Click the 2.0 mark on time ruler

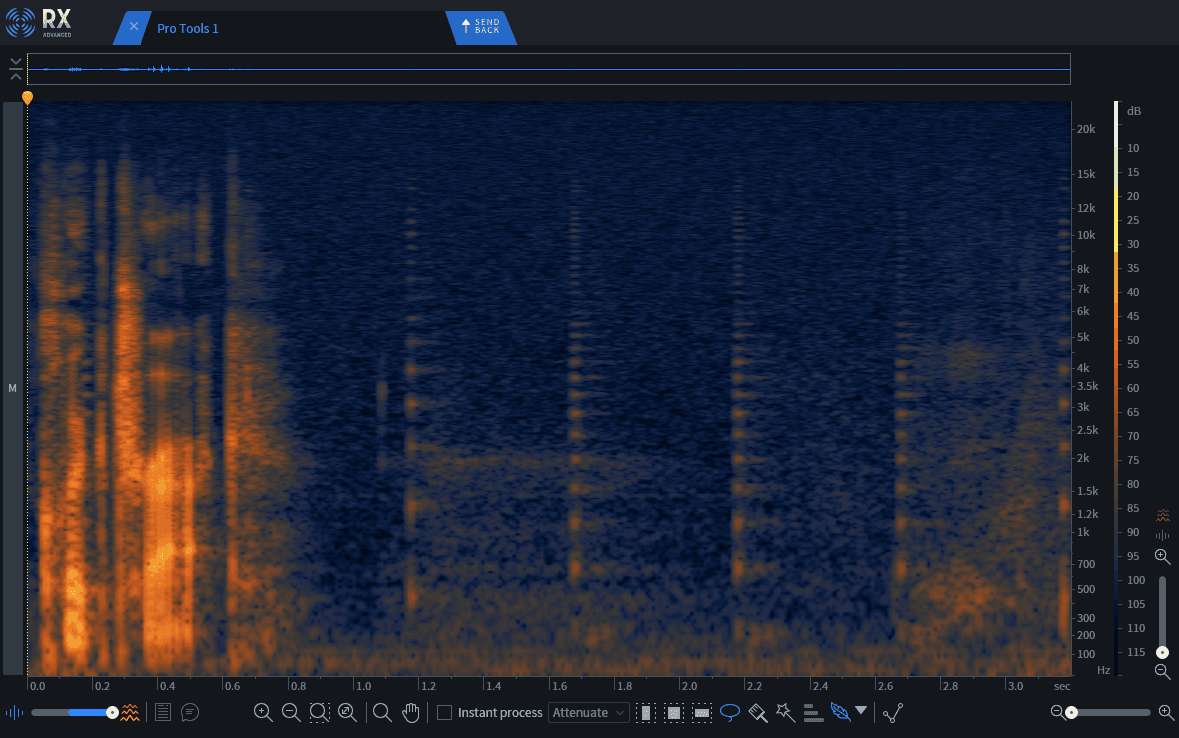[689, 686]
